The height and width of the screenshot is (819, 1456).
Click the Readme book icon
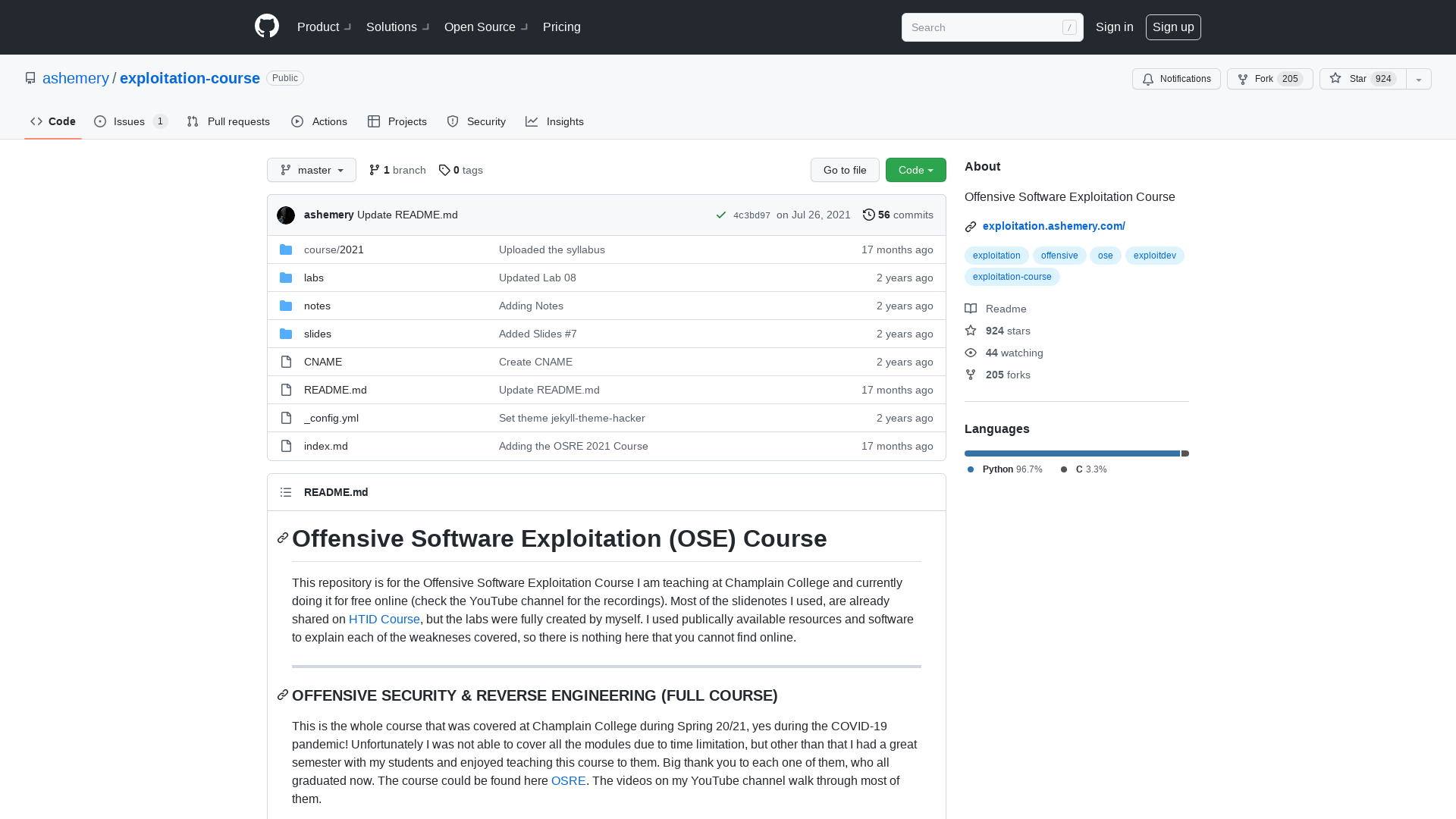(x=971, y=308)
